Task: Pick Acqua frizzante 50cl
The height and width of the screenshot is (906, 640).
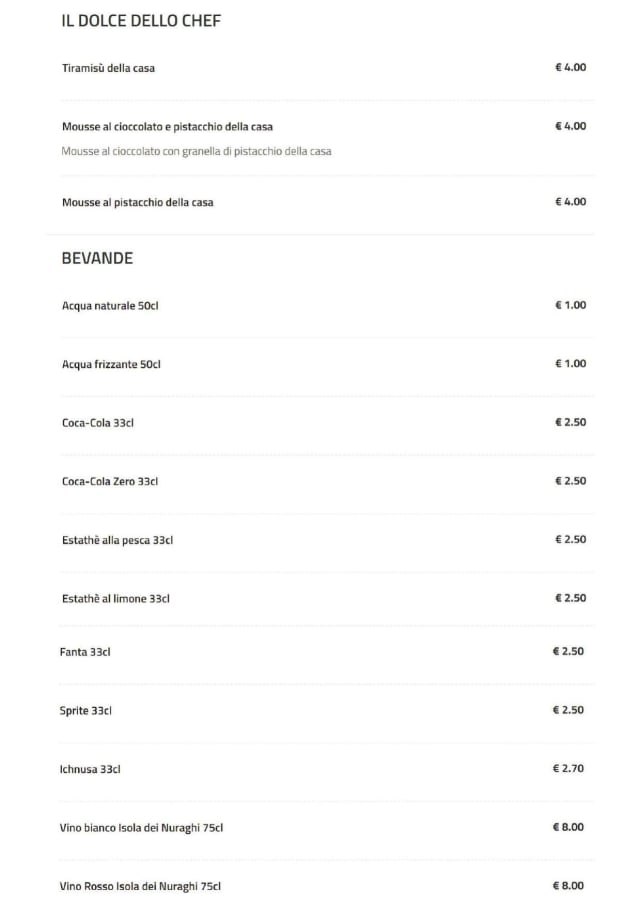Action: point(111,364)
